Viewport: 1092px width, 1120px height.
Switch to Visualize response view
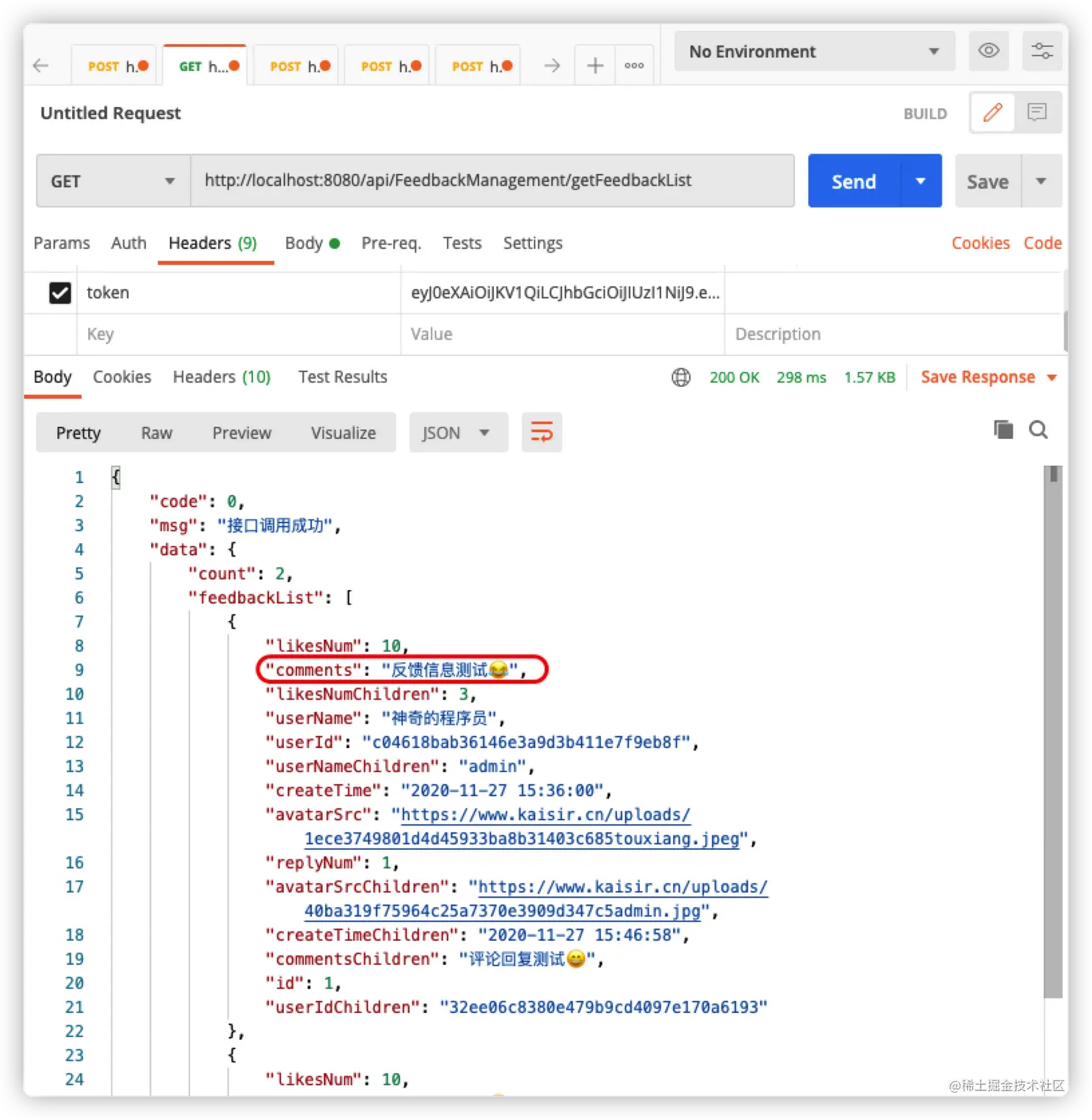point(344,433)
